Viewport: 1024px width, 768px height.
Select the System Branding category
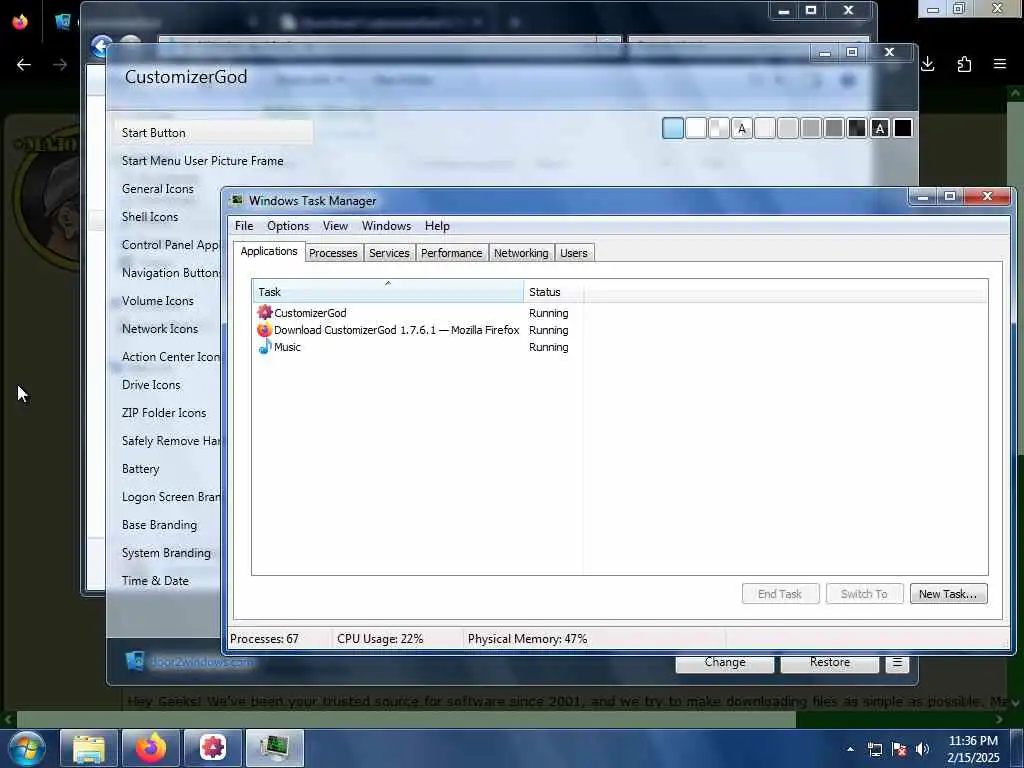point(167,553)
